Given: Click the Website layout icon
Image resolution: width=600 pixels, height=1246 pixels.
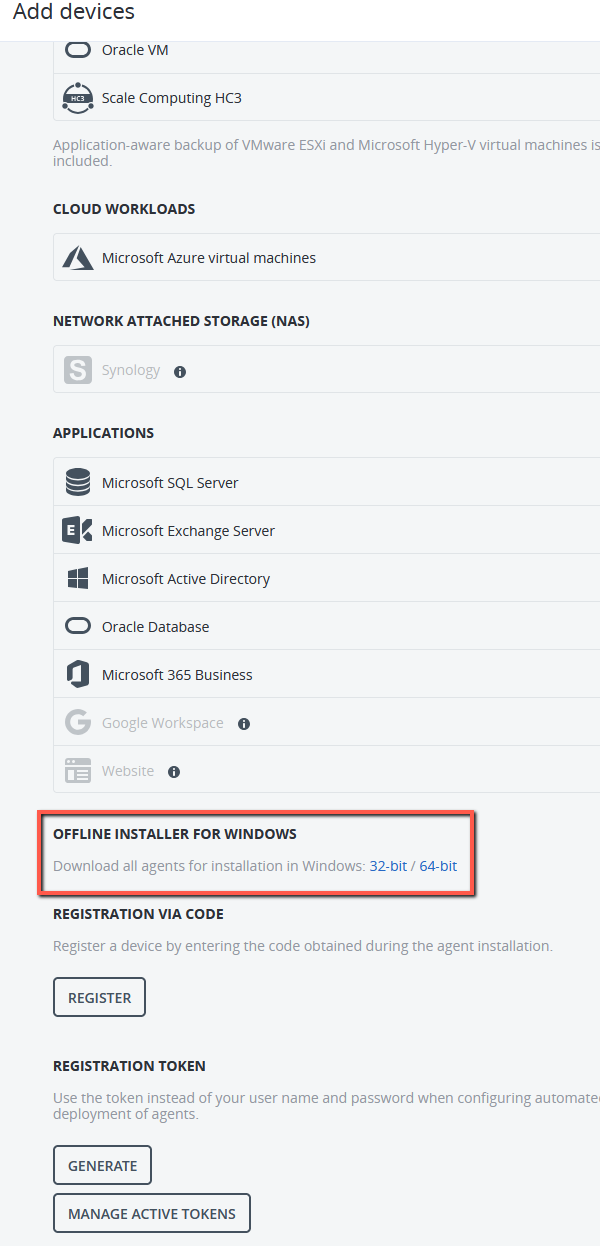Looking at the screenshot, I should [x=78, y=771].
